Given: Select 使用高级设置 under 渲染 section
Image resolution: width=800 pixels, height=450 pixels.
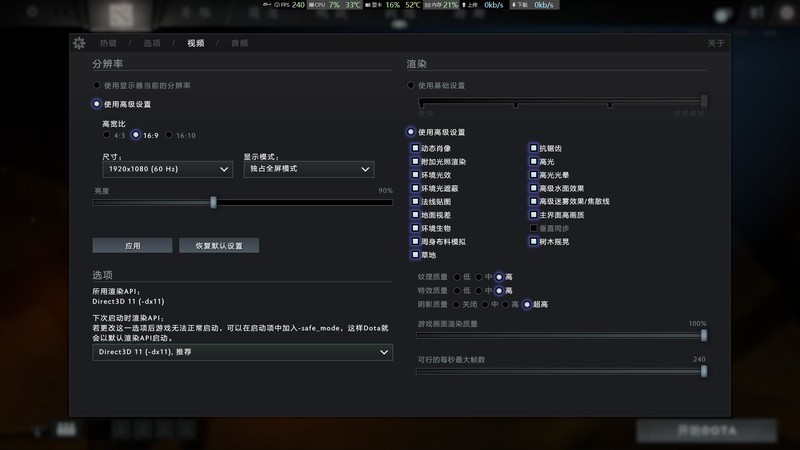Looking at the screenshot, I should click(x=411, y=132).
